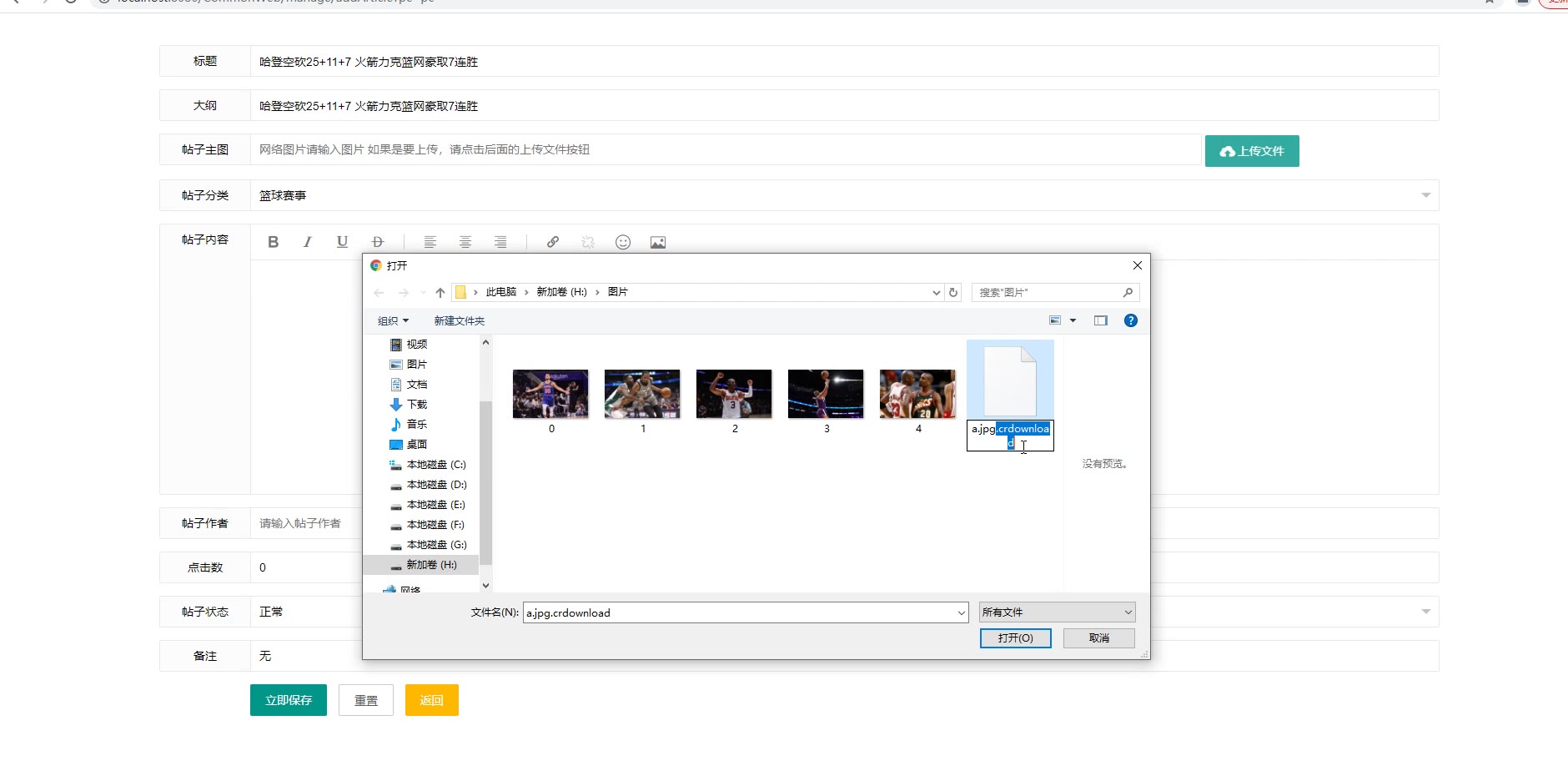Select image thumbnail named 2
Screen dimensions: 1568x771
[734, 394]
